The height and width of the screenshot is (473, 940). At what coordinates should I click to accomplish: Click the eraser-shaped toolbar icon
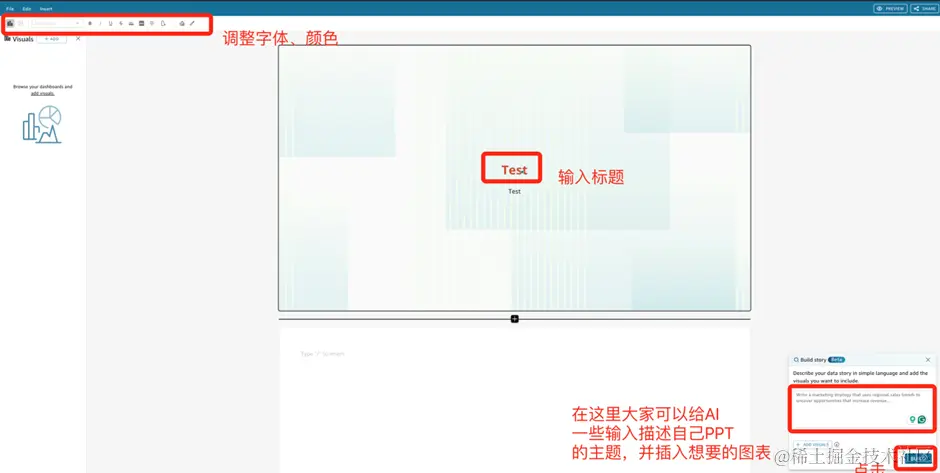tap(182, 23)
